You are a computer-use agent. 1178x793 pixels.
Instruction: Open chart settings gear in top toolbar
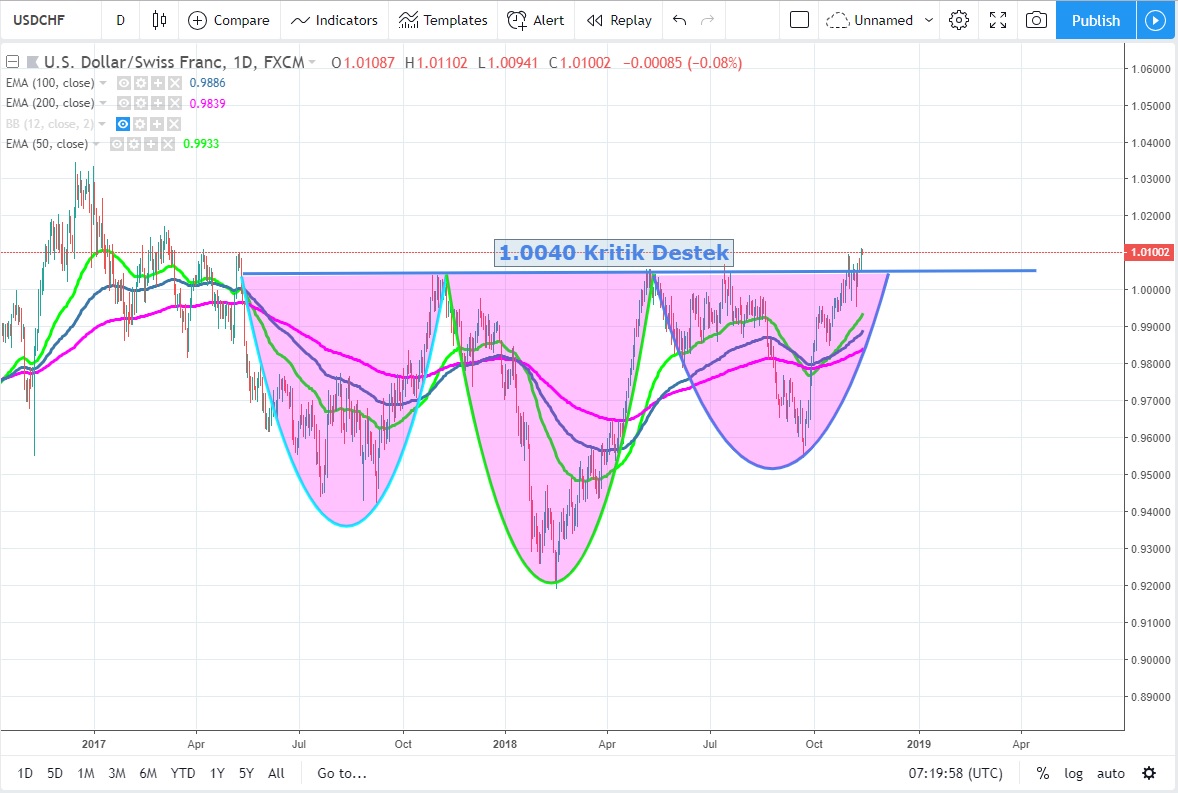(959, 20)
